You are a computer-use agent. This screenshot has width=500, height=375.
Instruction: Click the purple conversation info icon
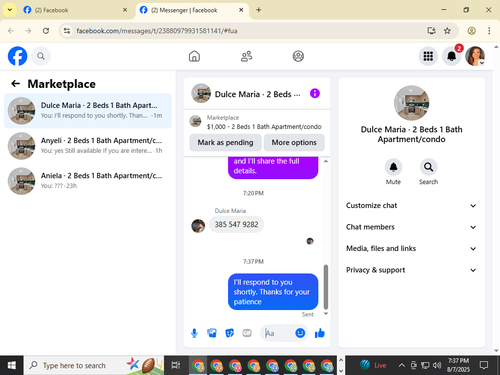tap(315, 93)
